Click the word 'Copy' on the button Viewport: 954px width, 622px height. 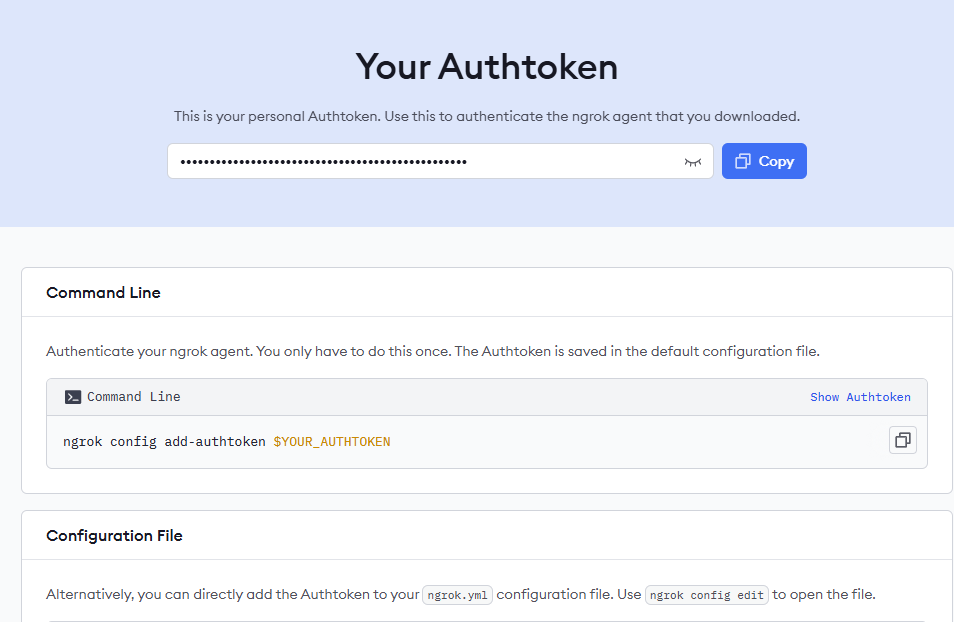[x=776, y=161]
